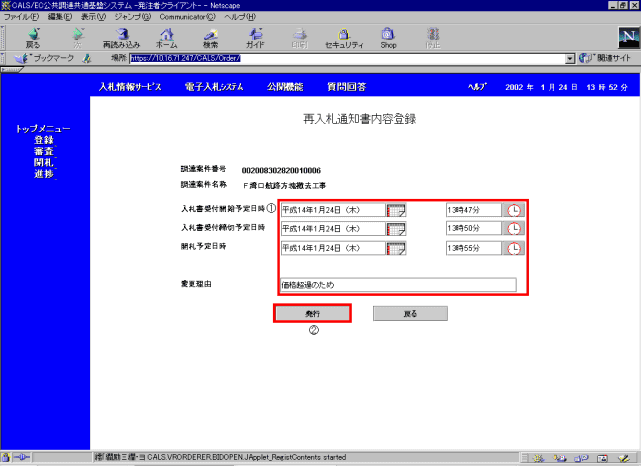Viewport: 641px width, 466px height.
Task: Open calendar for 入札書受付締切予定日時 date
Action: point(396,229)
